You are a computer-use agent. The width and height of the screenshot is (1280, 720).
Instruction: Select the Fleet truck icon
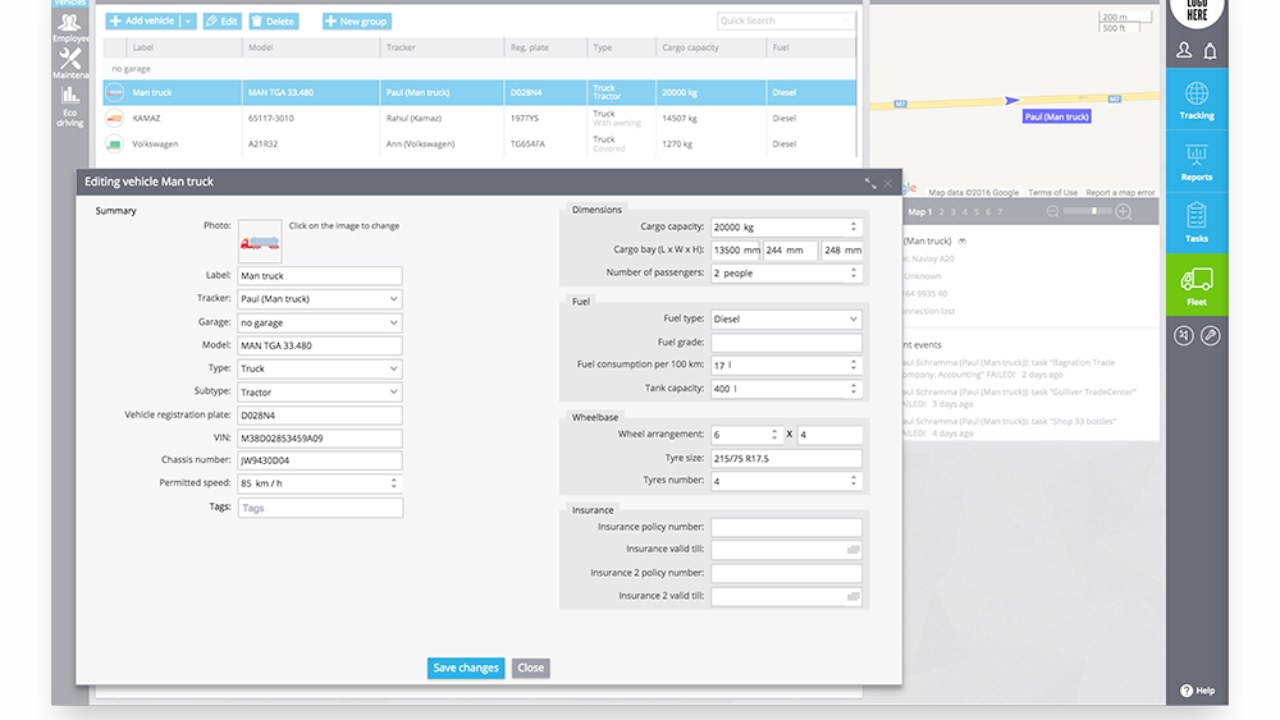1196,284
